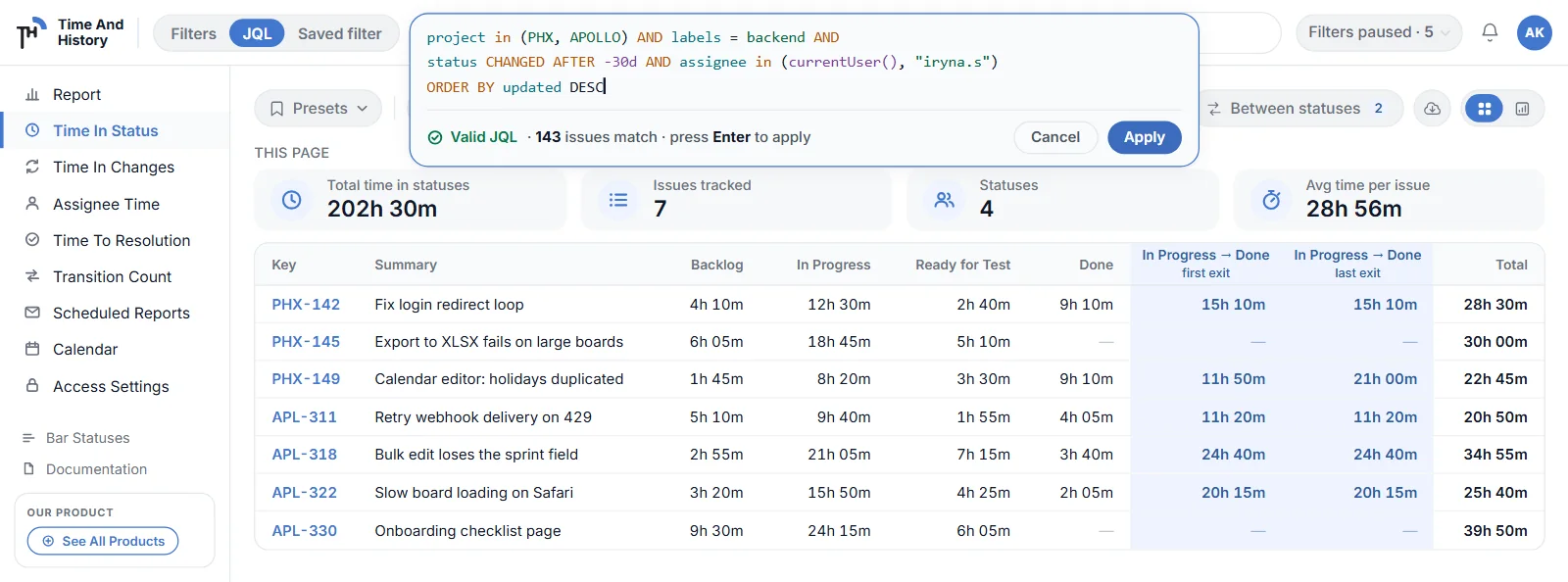Click the Time In Changes refresh icon

click(32, 167)
